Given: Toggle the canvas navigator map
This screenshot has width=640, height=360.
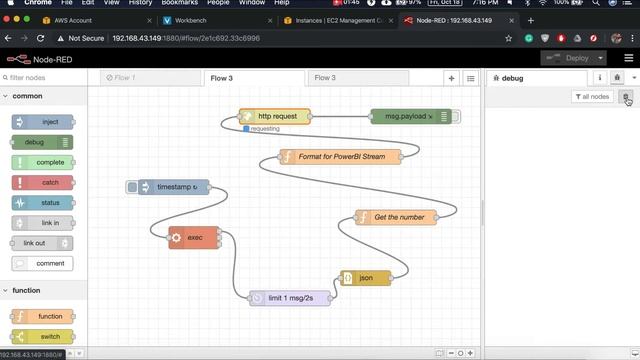Looking at the screenshot, I should coord(439,353).
